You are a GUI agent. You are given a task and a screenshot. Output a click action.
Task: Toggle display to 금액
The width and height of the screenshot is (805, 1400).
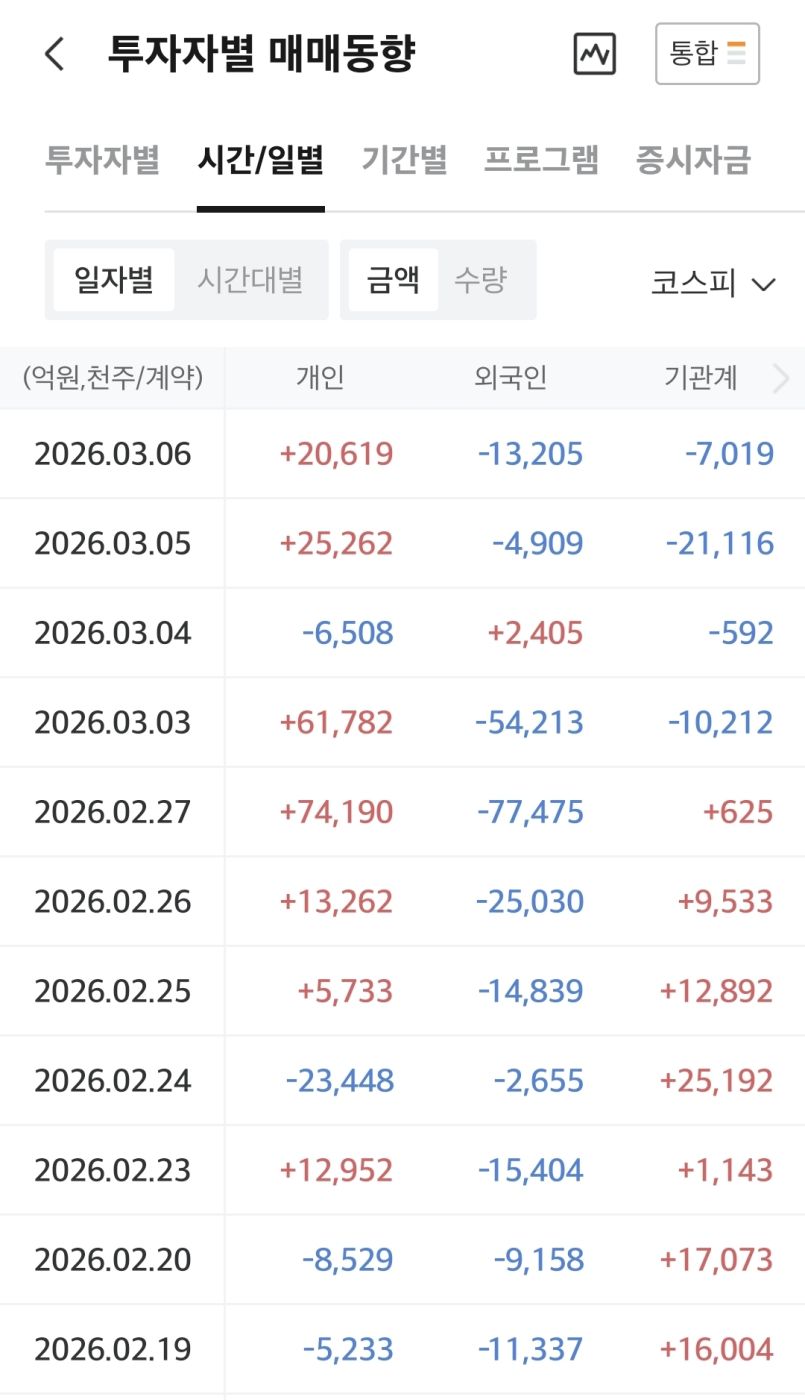click(x=393, y=280)
